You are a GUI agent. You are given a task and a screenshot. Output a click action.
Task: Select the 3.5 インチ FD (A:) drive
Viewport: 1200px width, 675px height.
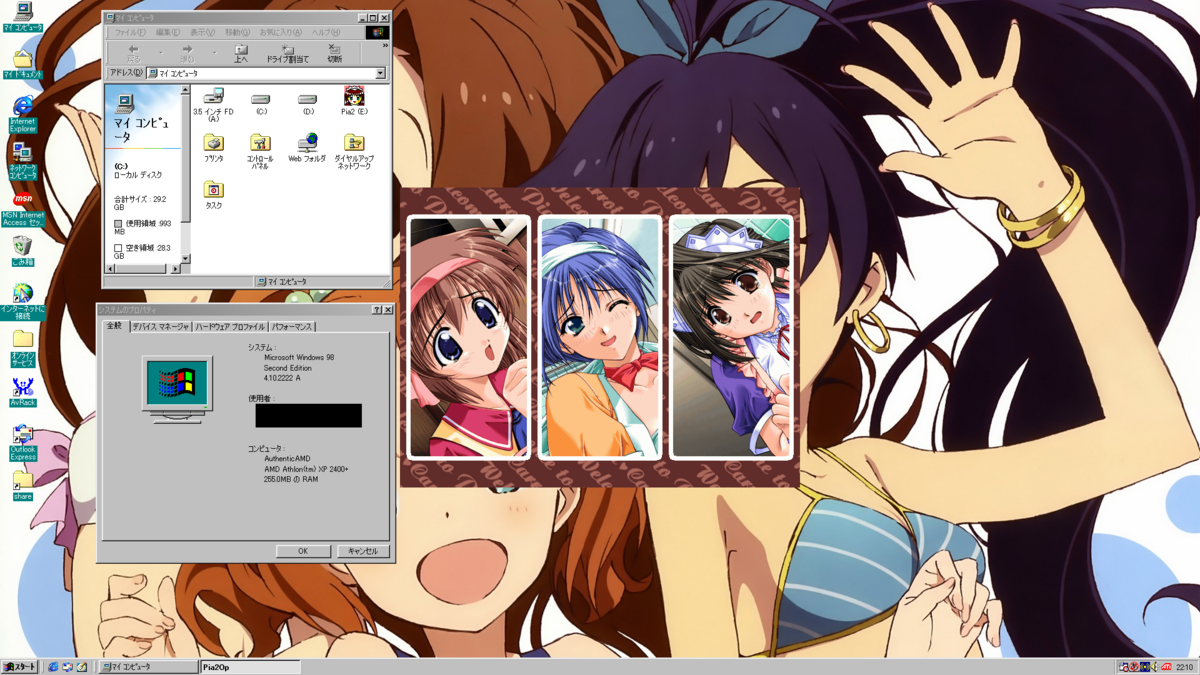tap(213, 104)
